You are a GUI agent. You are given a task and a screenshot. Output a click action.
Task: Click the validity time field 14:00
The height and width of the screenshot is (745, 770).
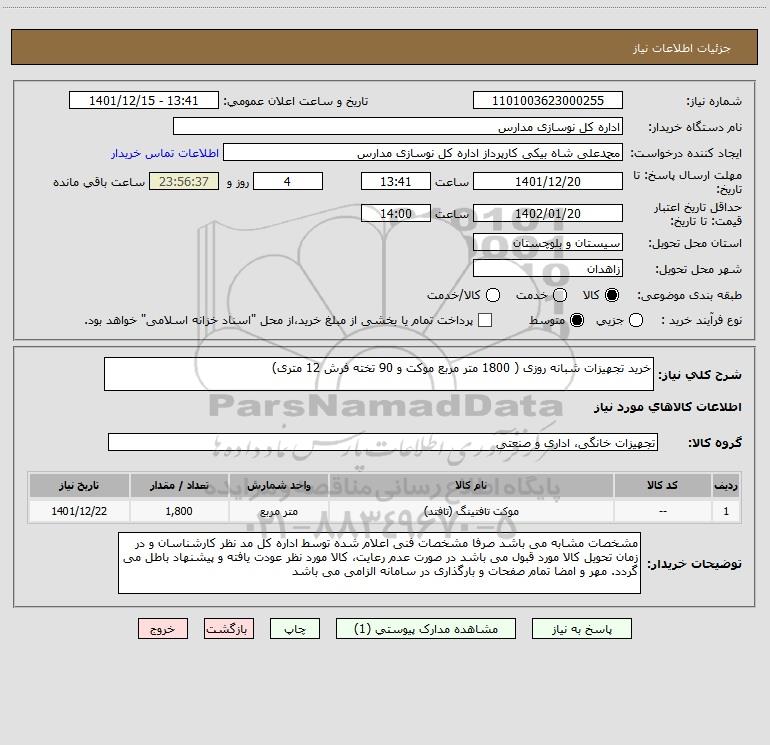[396, 214]
